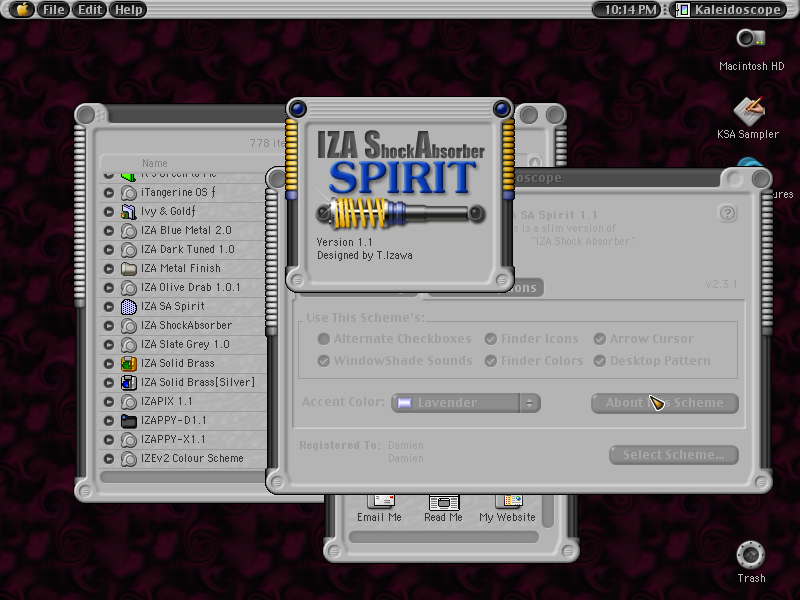
Task: Select the IZA Dark Tuned 1.0 file name
Action: [188, 250]
